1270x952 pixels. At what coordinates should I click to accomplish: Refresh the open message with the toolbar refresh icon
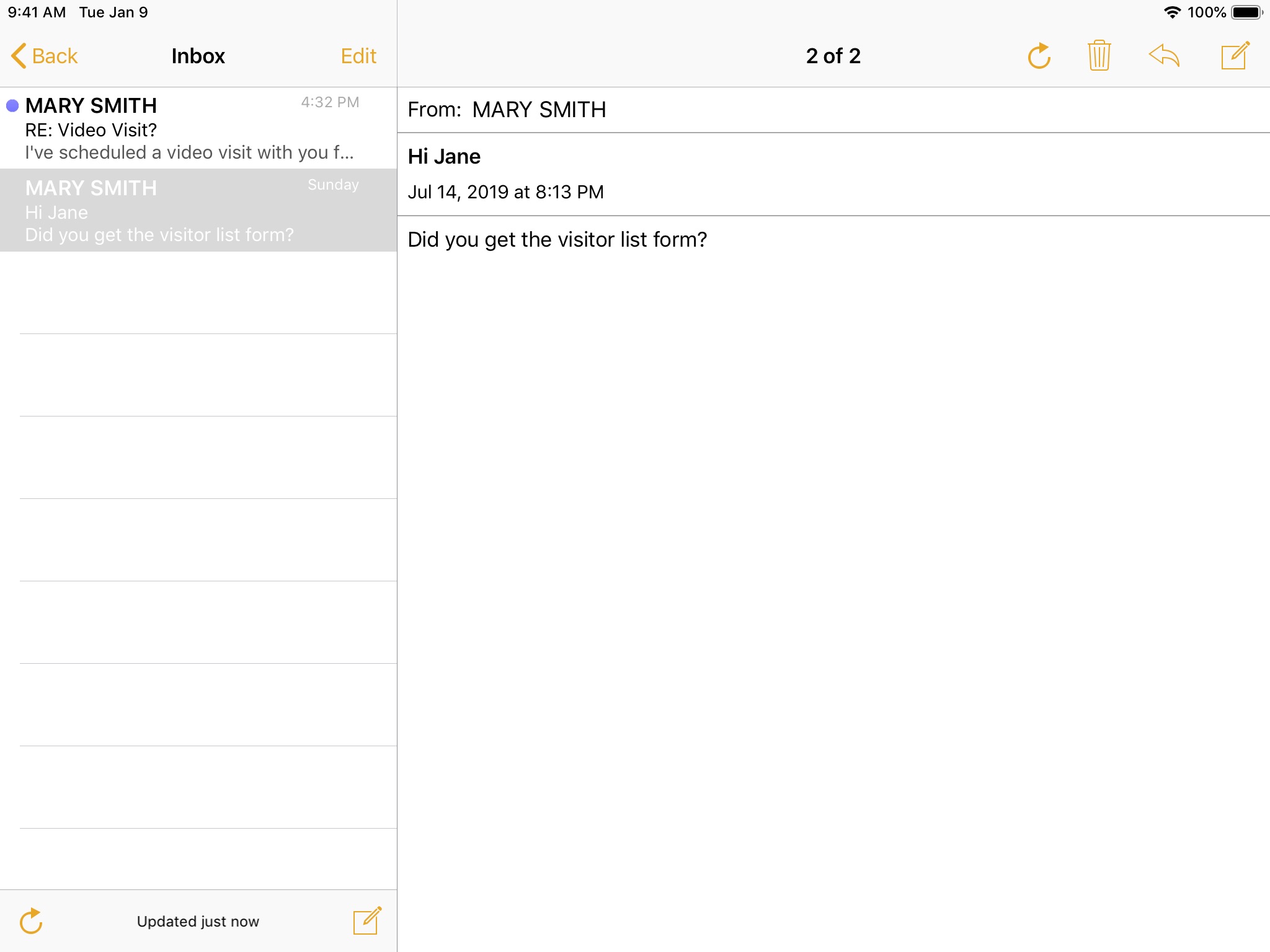pyautogui.click(x=1039, y=56)
